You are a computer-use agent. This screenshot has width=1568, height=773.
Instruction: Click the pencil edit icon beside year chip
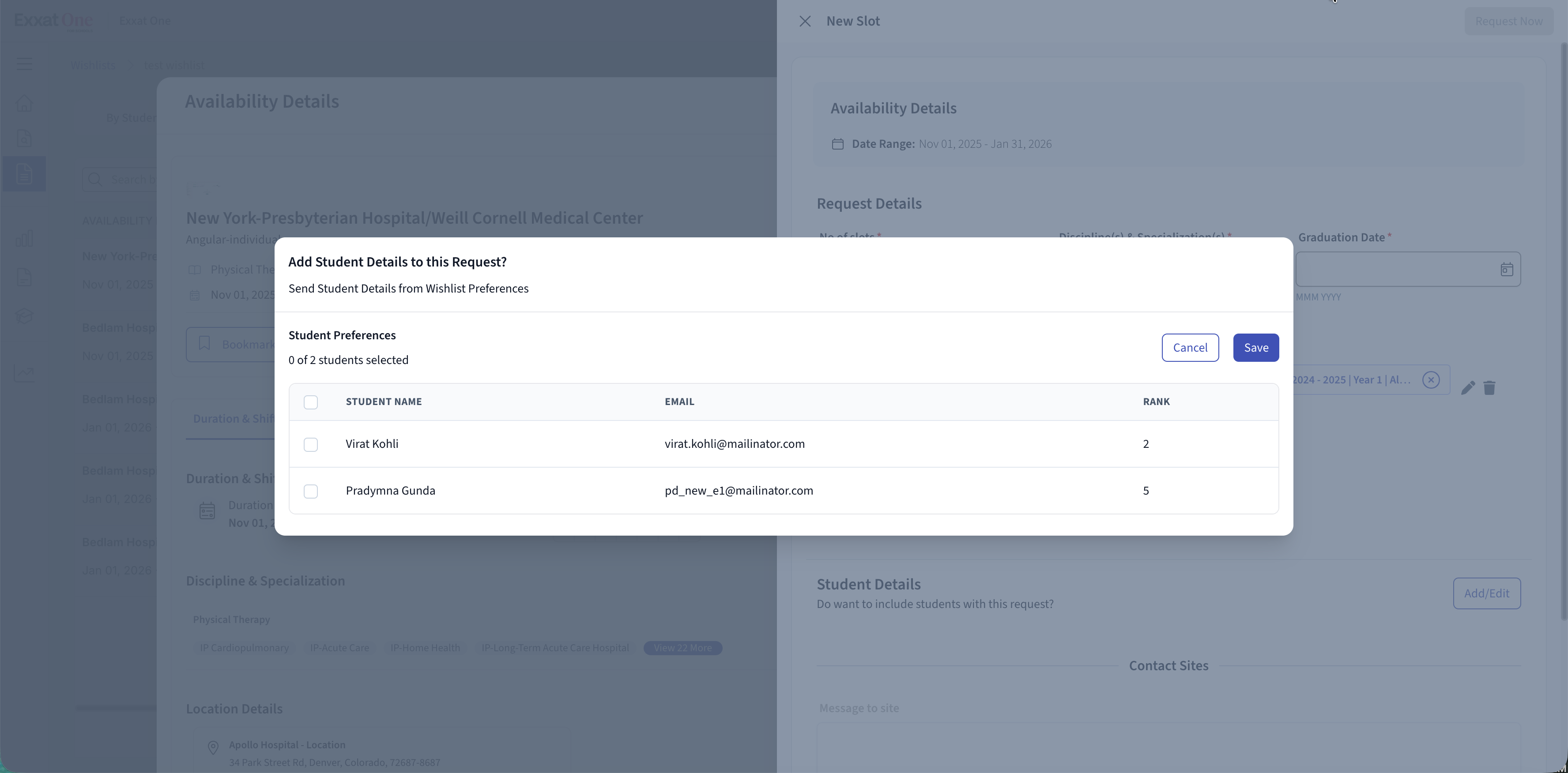[1467, 387]
